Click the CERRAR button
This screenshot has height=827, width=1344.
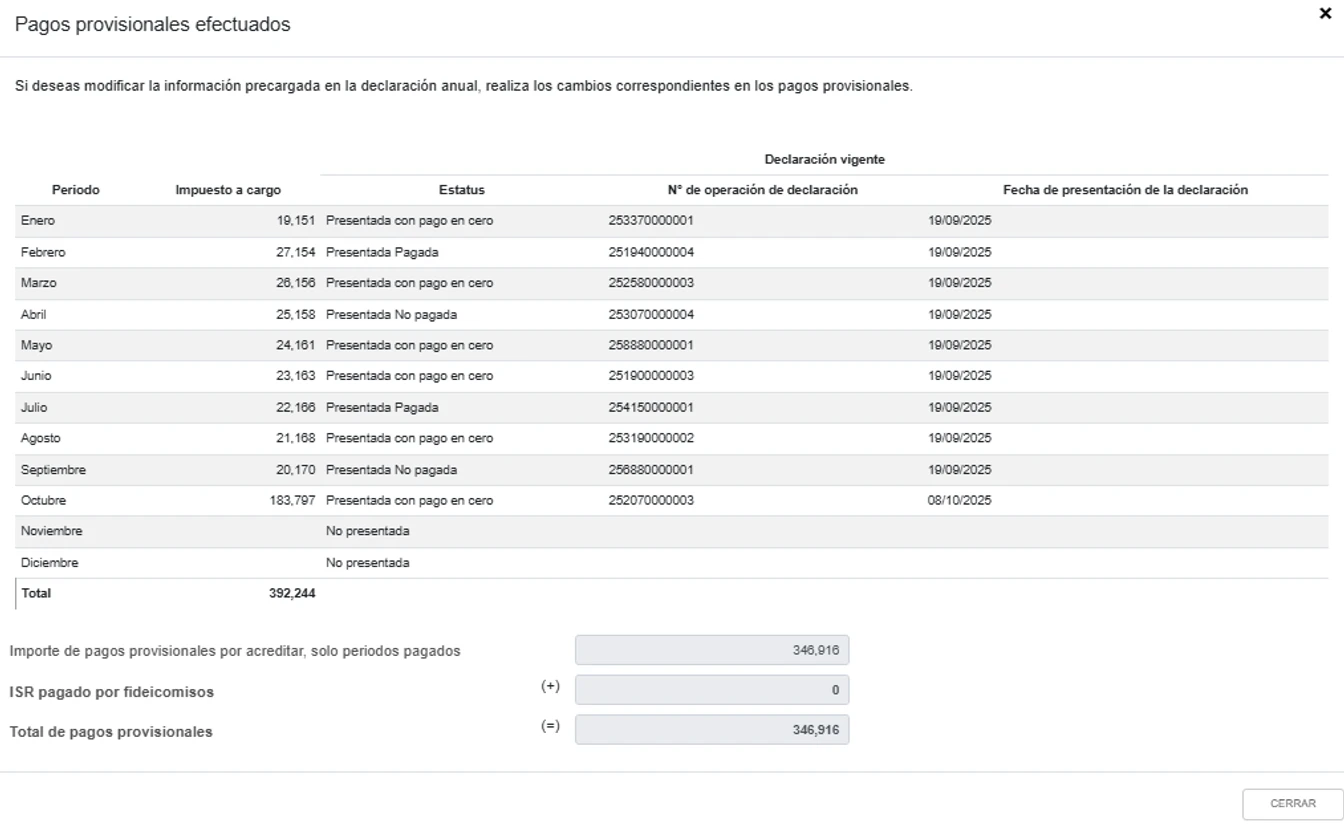pyautogui.click(x=1293, y=804)
